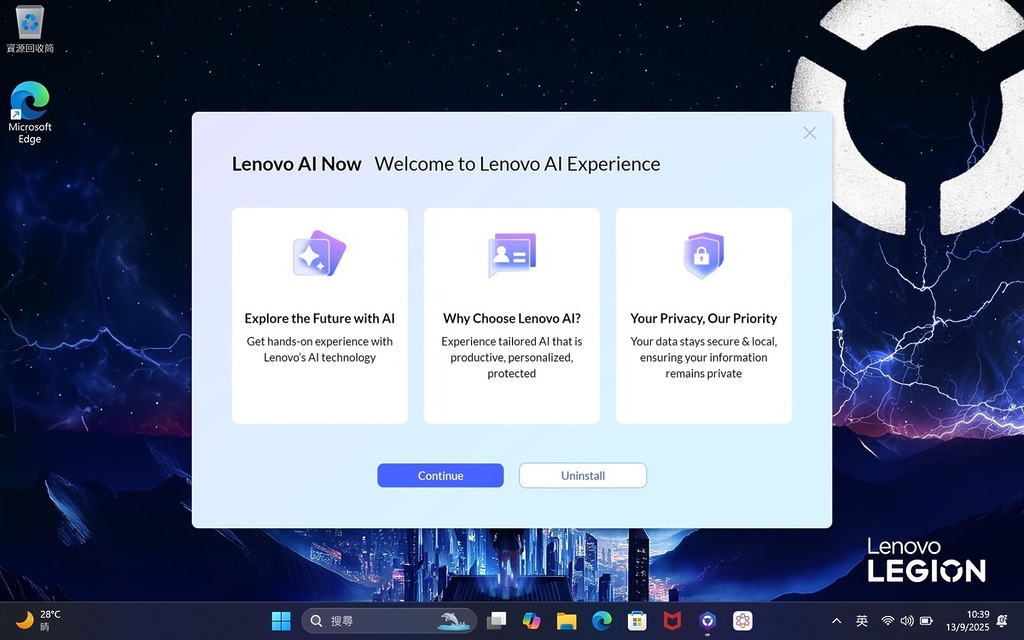This screenshot has height=640, width=1024.
Task: Launch Copilot from the taskbar
Action: click(532, 620)
